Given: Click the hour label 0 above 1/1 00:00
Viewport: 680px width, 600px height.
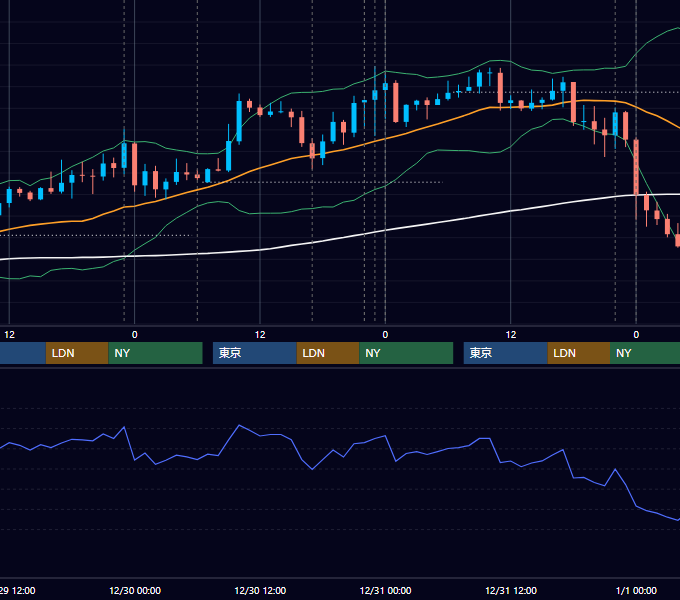Looking at the screenshot, I should point(636,335).
